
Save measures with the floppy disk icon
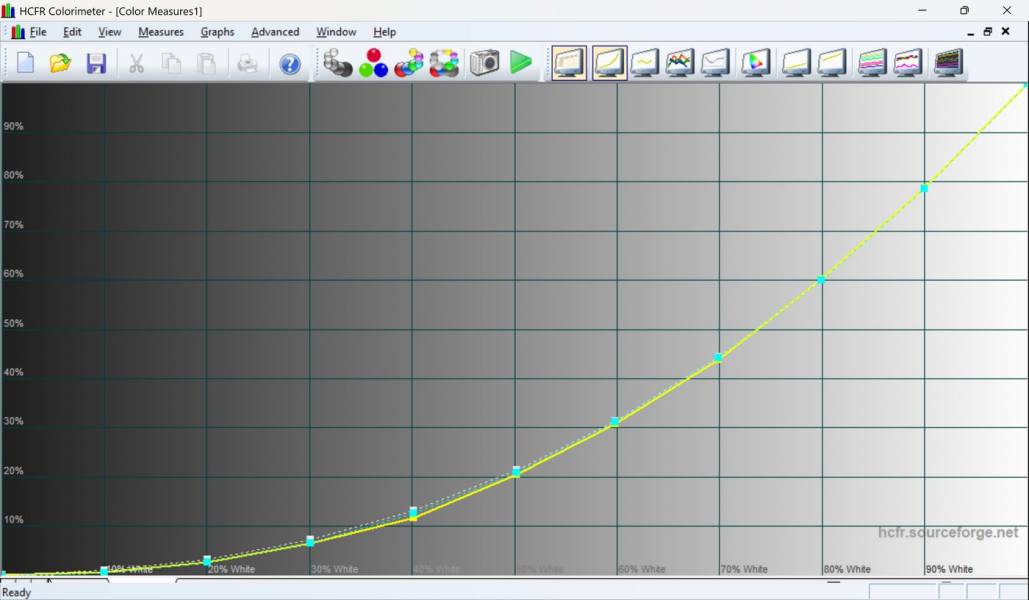(96, 64)
